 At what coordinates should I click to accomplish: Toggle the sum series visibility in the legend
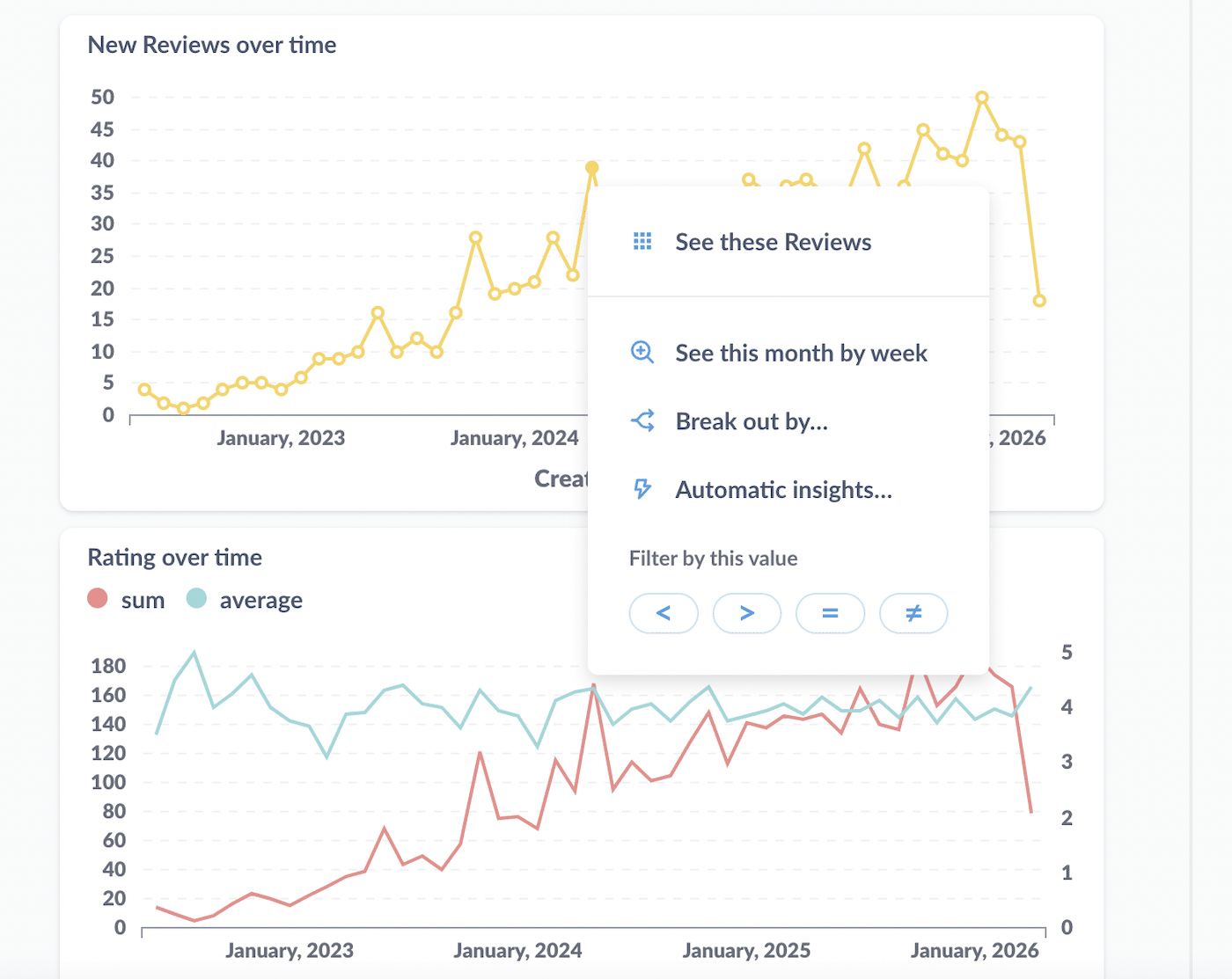pos(126,599)
